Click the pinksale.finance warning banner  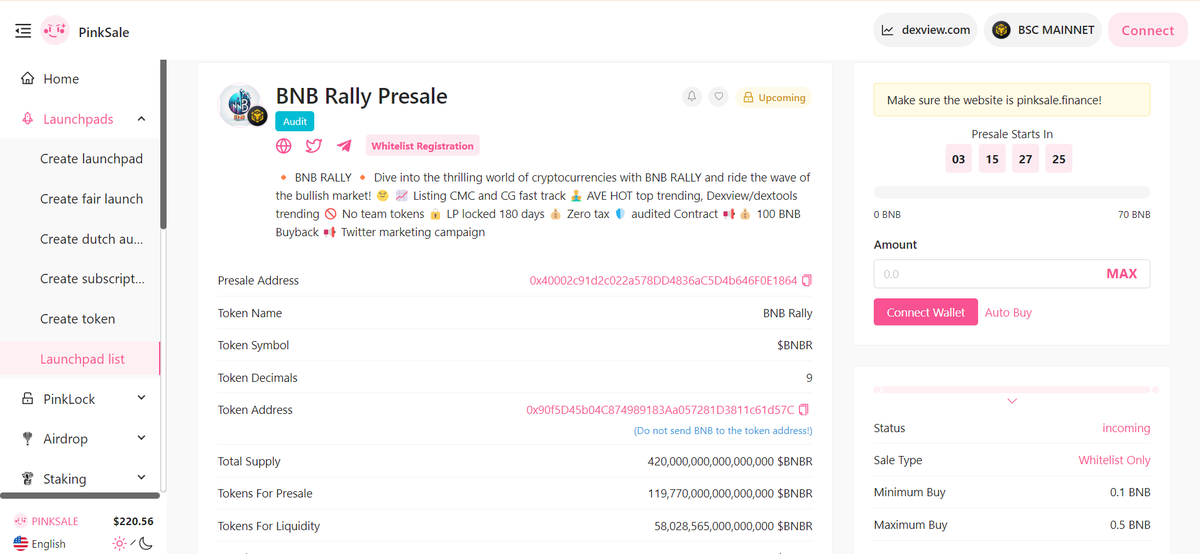(x=1012, y=100)
